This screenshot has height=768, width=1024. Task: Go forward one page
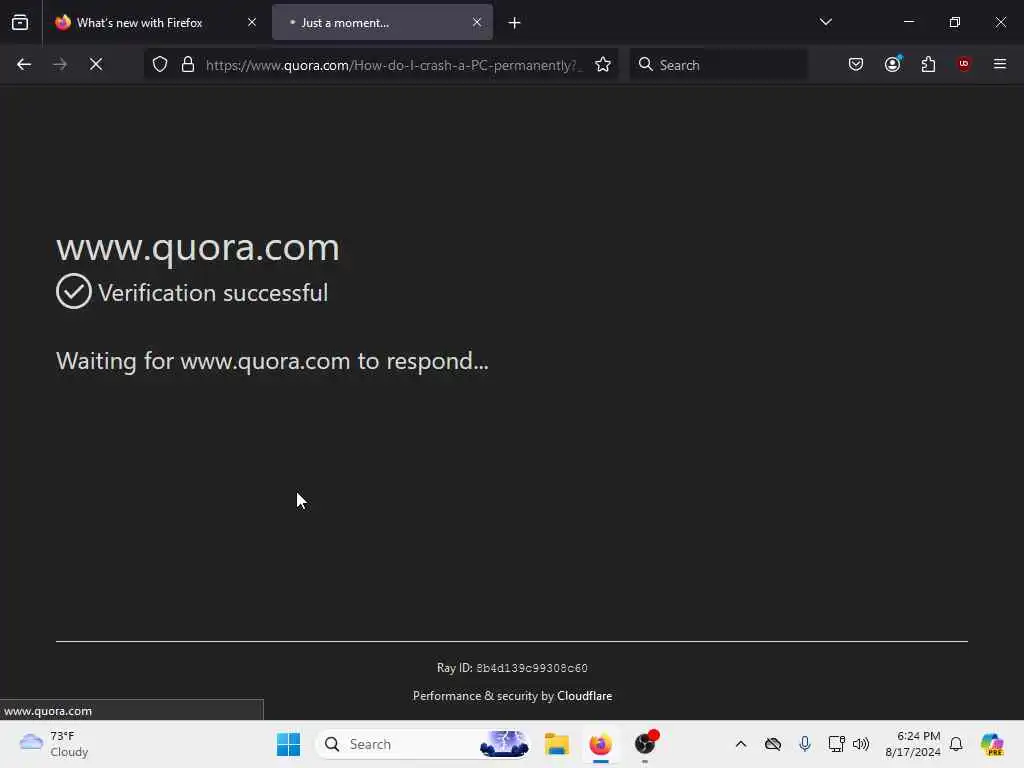tap(60, 64)
